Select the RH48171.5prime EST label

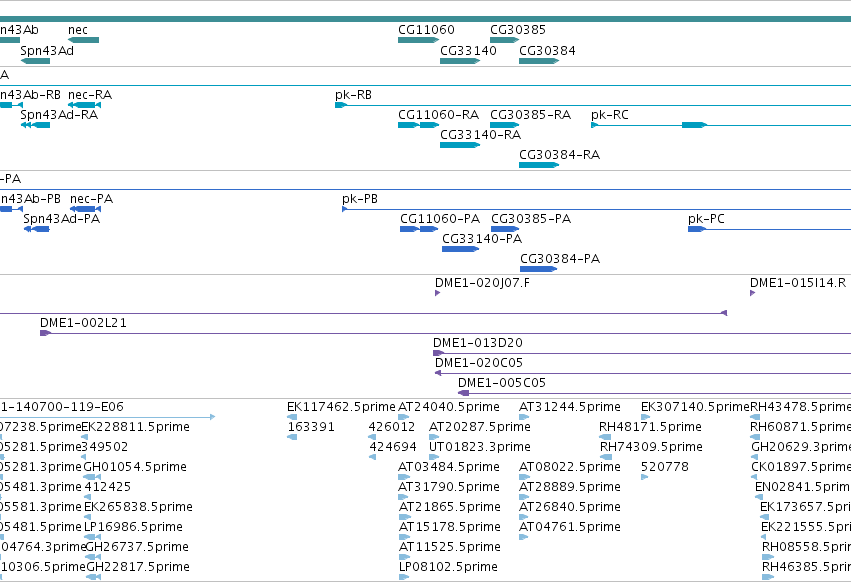[x=650, y=427]
